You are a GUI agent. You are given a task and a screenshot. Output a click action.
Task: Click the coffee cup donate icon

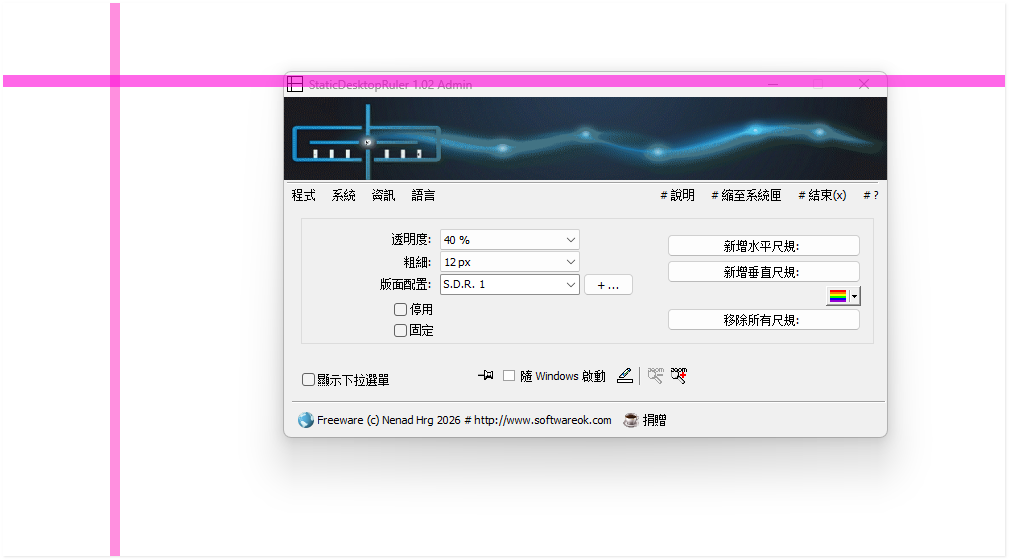tap(631, 420)
